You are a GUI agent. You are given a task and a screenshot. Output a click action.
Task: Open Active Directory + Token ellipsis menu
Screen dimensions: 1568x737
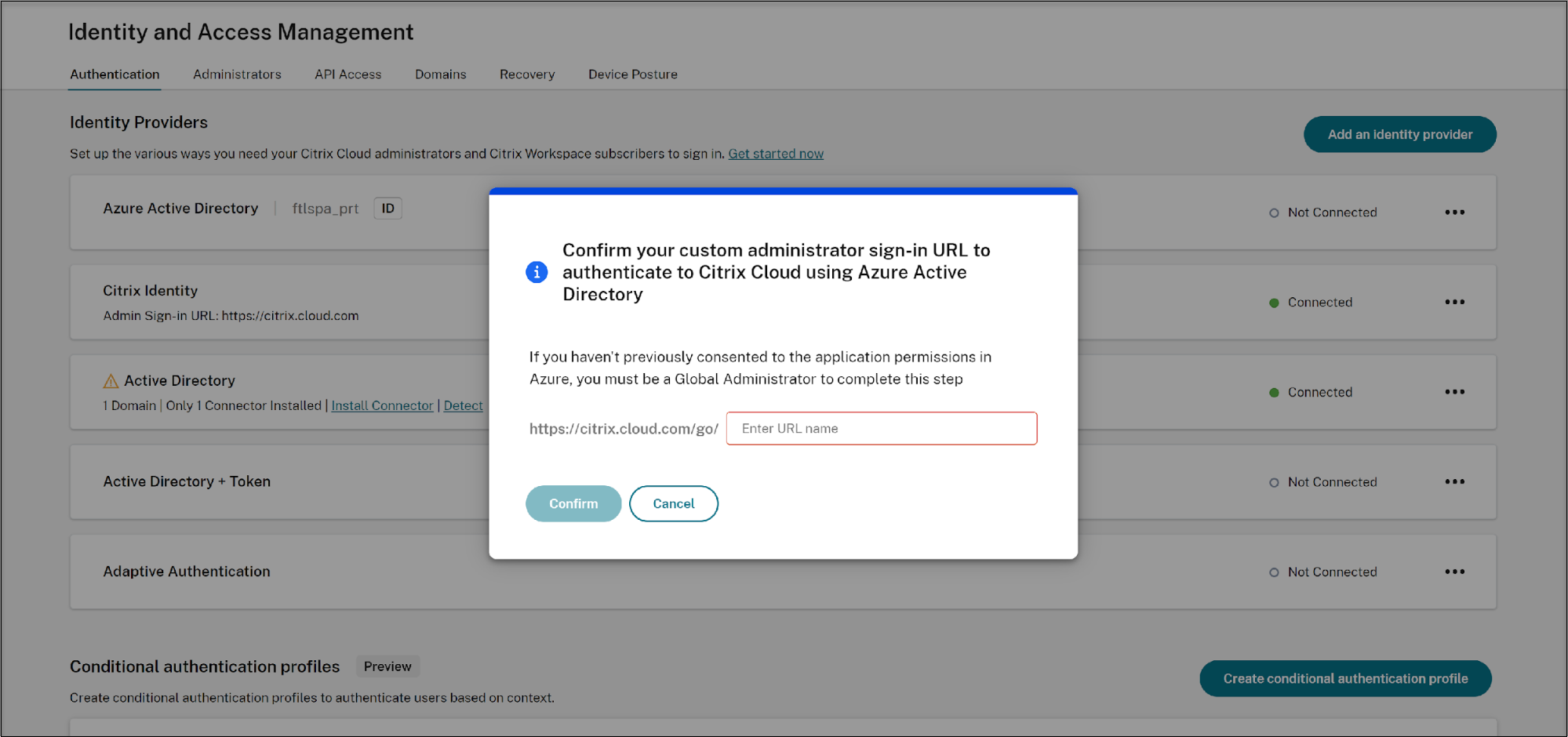tap(1454, 482)
